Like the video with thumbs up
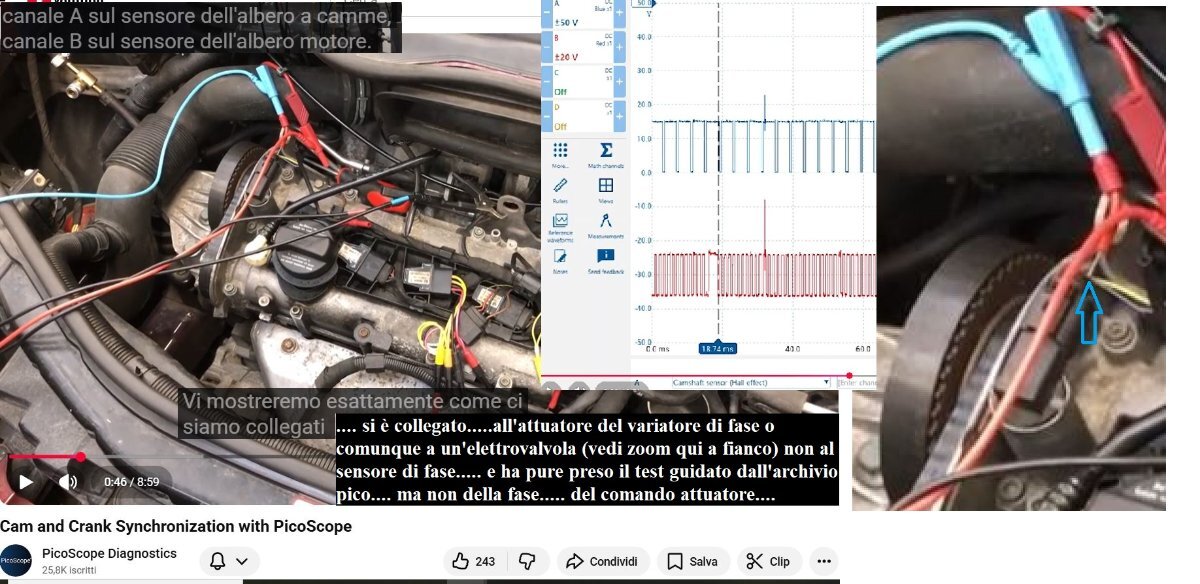 coord(474,561)
